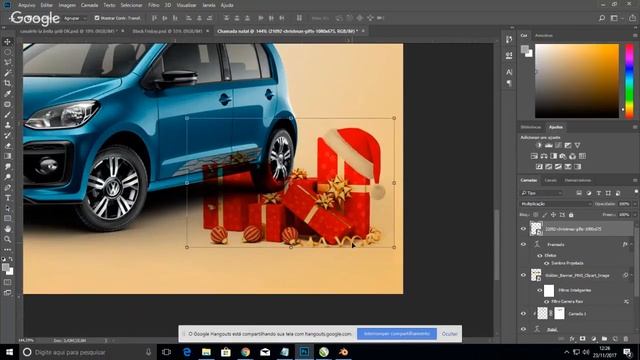Screen dimensions: 640x360
Task: Select the Horizontal Type tool
Action: tap(7, 198)
